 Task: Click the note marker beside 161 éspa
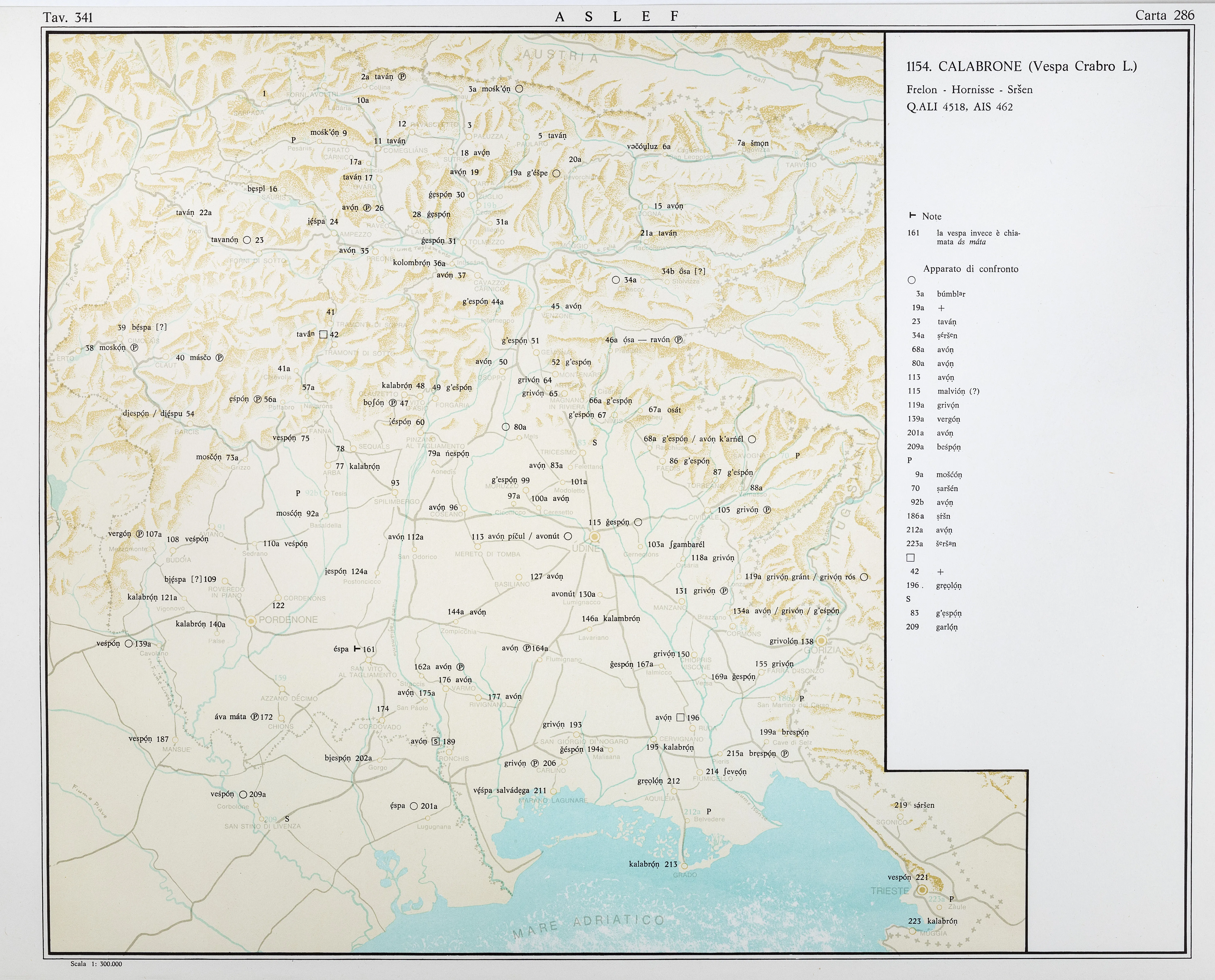point(357,649)
